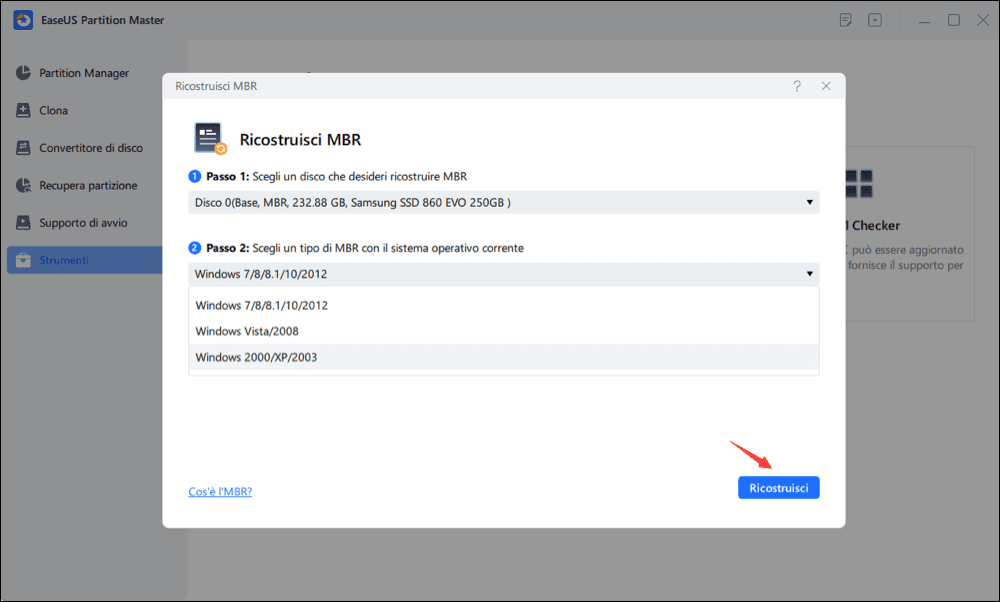The width and height of the screenshot is (1000, 602).
Task: Minimize the EaseUS Partition Master window
Action: (924, 21)
